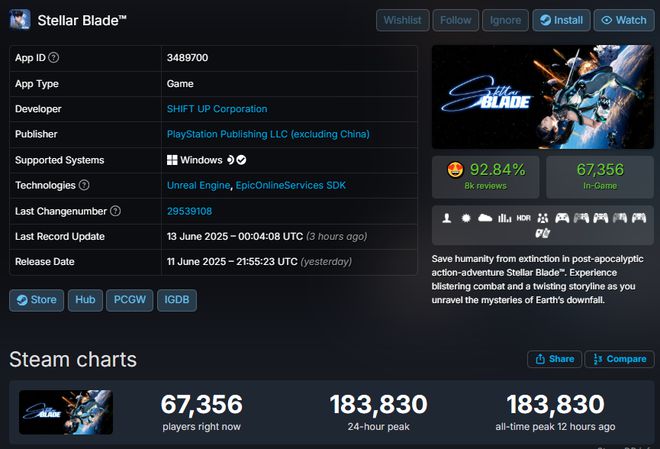
Task: Click the (3 hours ago) relative time
Action: click(337, 236)
